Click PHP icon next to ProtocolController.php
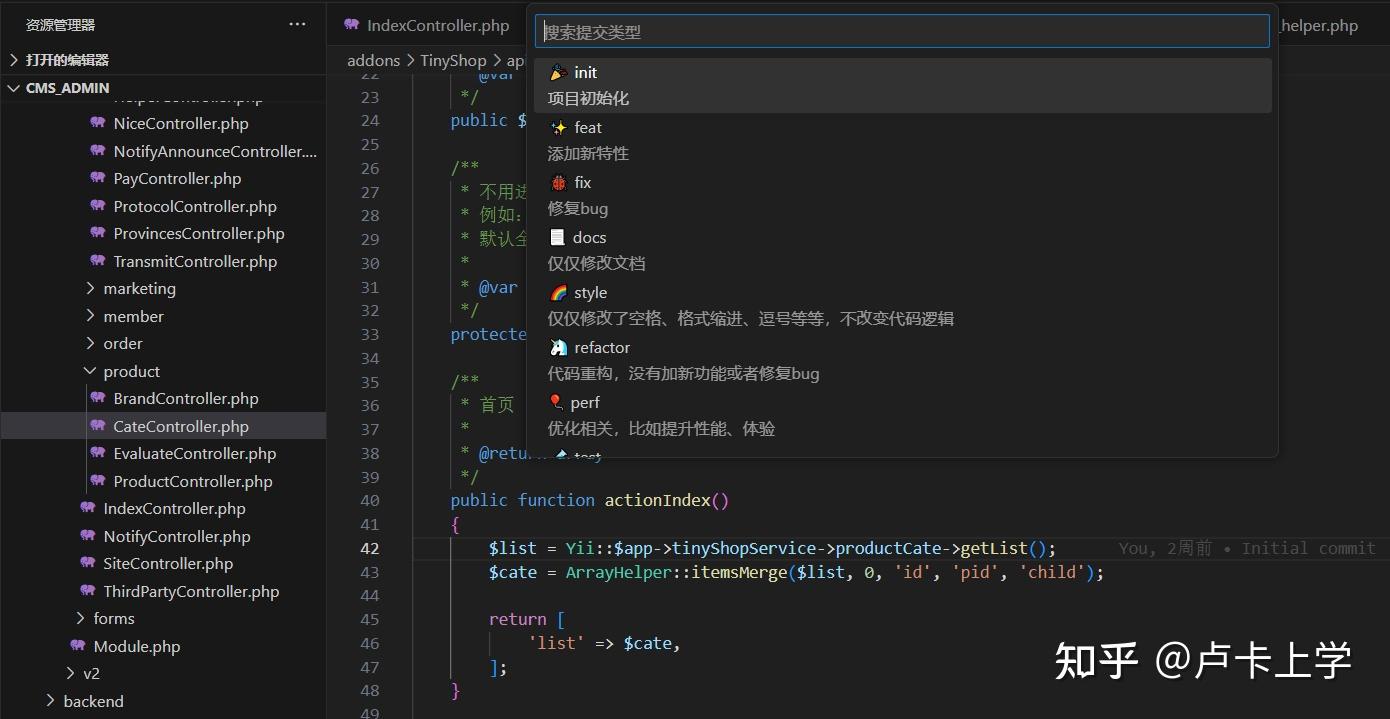 pyautogui.click(x=97, y=206)
